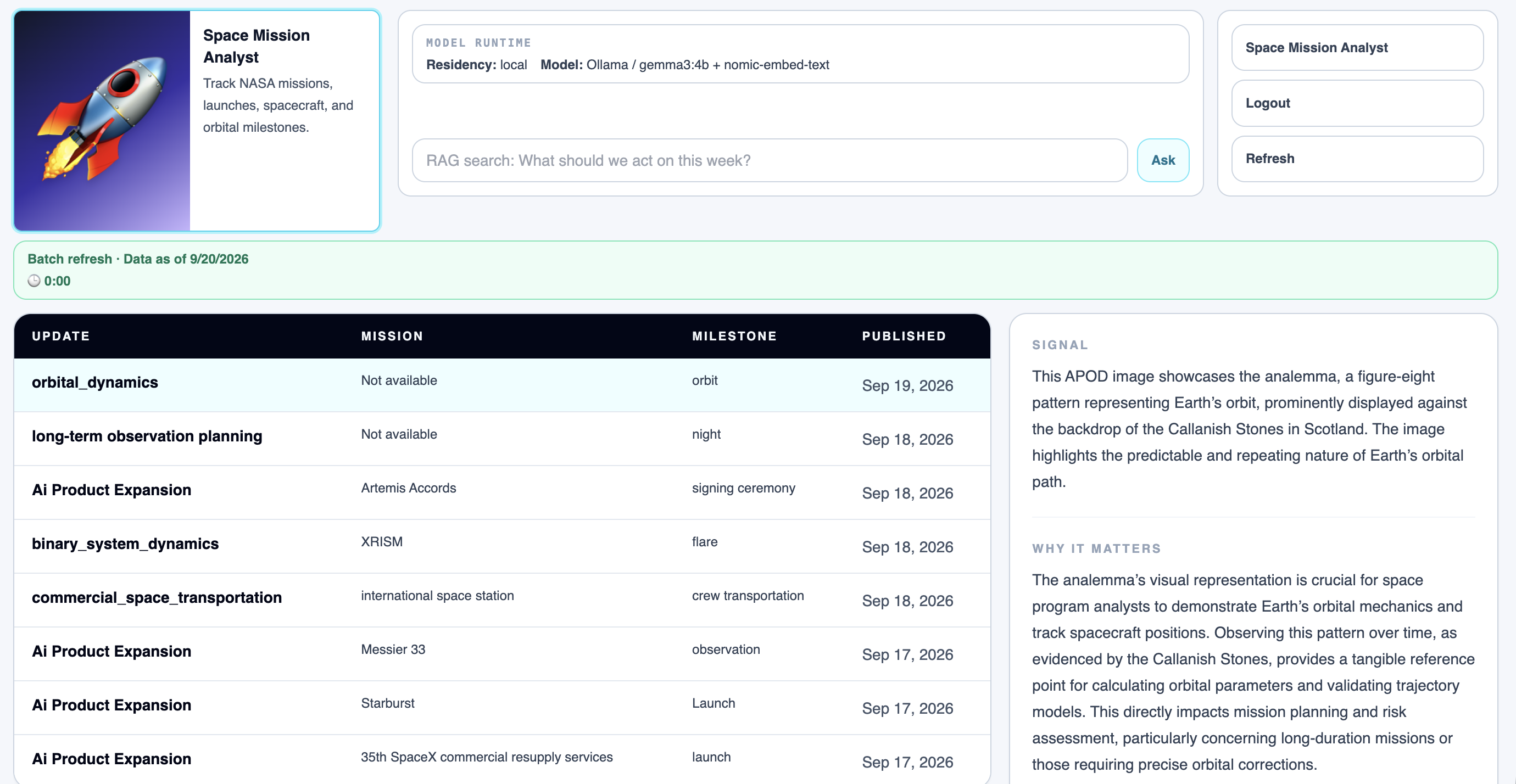Click the orbit milestone cell

click(x=704, y=380)
